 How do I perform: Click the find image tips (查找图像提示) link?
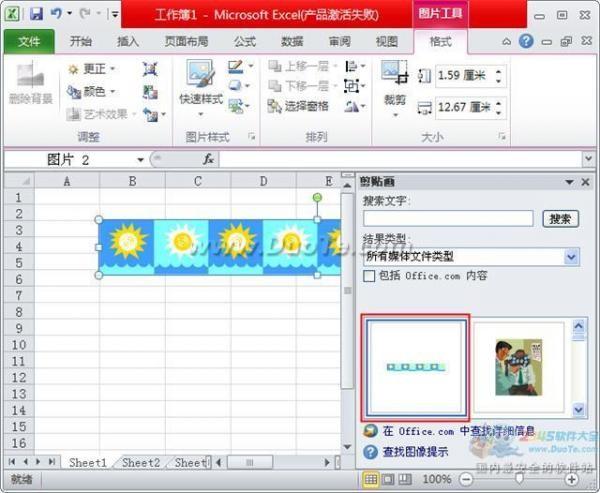pos(415,451)
